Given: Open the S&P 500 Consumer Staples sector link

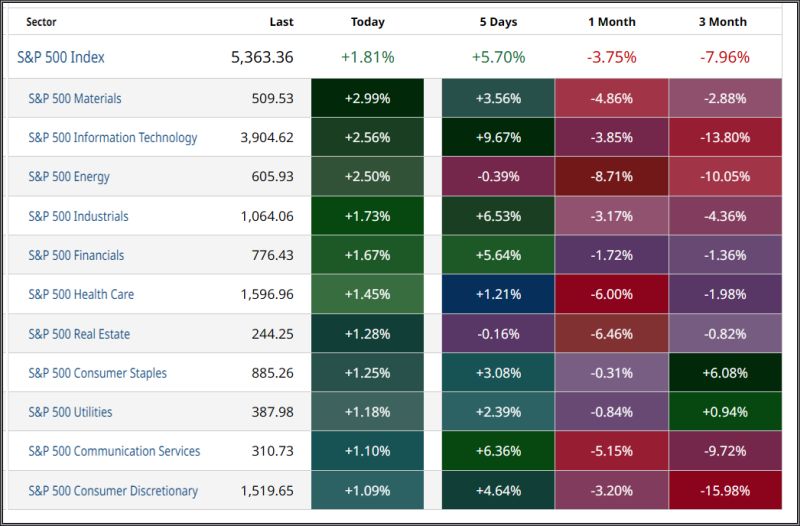Looking at the screenshot, I should click(97, 373).
